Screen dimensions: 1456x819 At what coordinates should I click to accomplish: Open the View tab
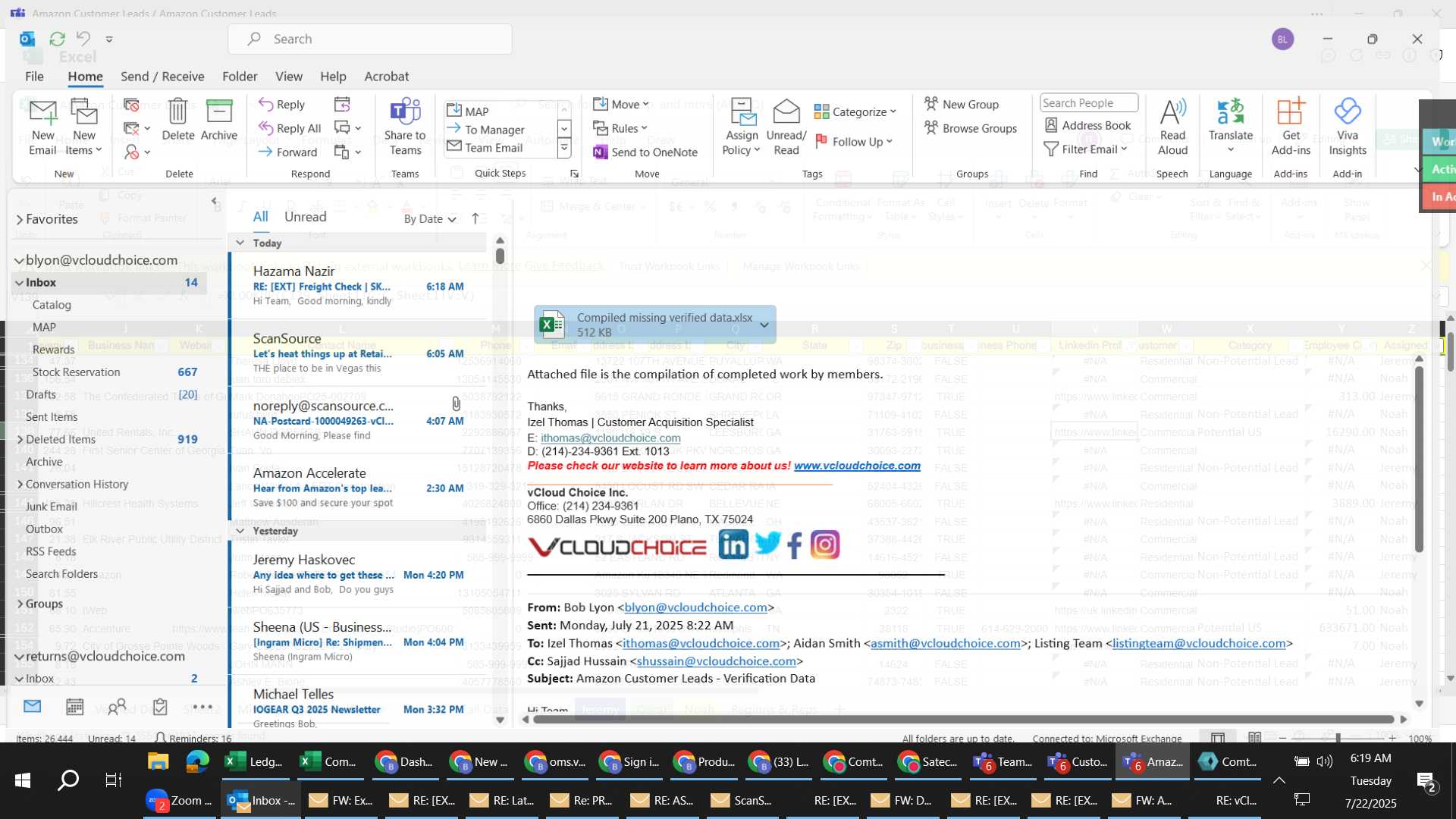288,77
